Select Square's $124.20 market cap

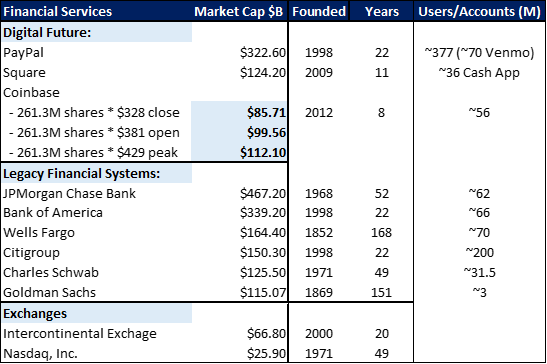(x=263, y=73)
